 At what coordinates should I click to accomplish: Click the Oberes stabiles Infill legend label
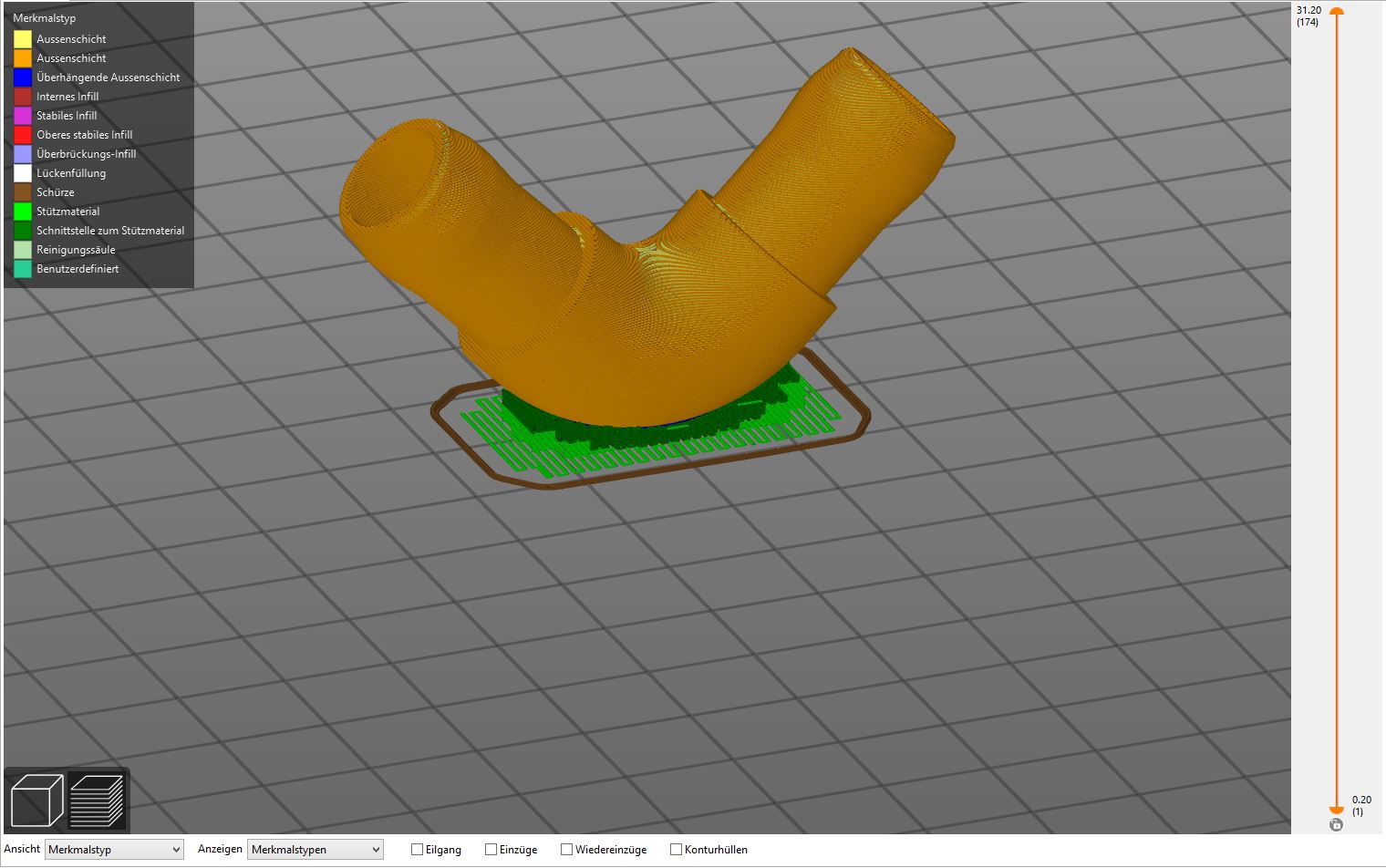(x=85, y=135)
